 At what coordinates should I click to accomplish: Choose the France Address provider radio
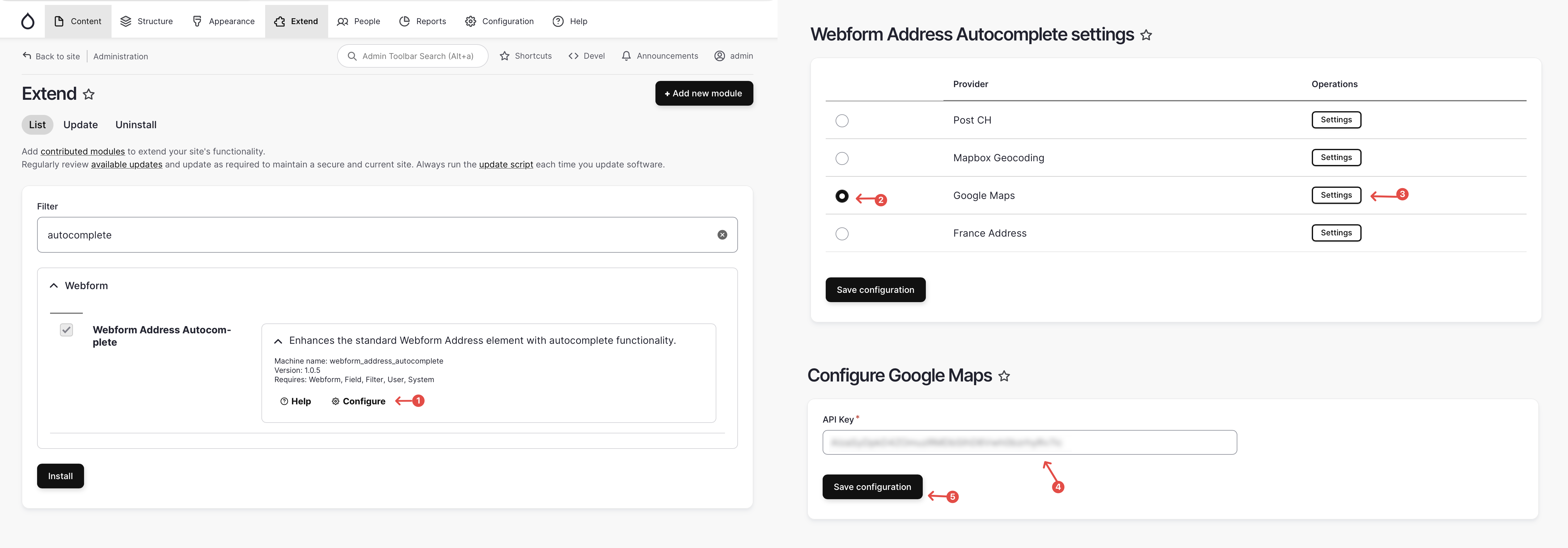click(x=842, y=234)
